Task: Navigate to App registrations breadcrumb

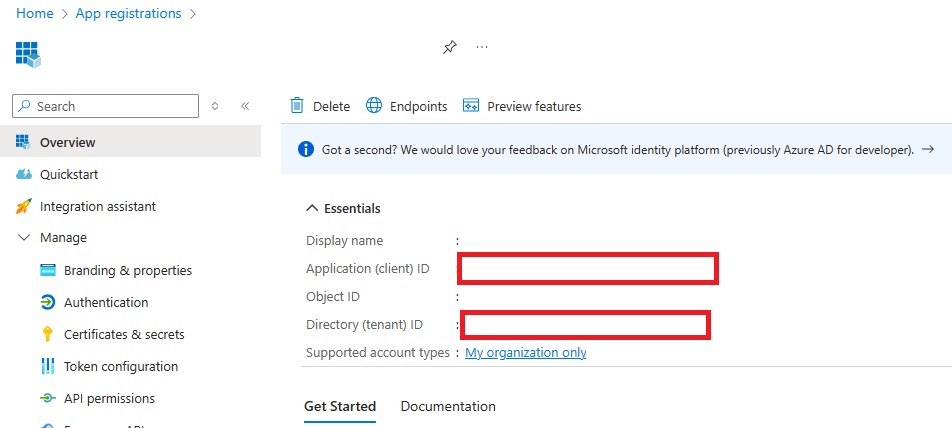Action: click(x=129, y=13)
